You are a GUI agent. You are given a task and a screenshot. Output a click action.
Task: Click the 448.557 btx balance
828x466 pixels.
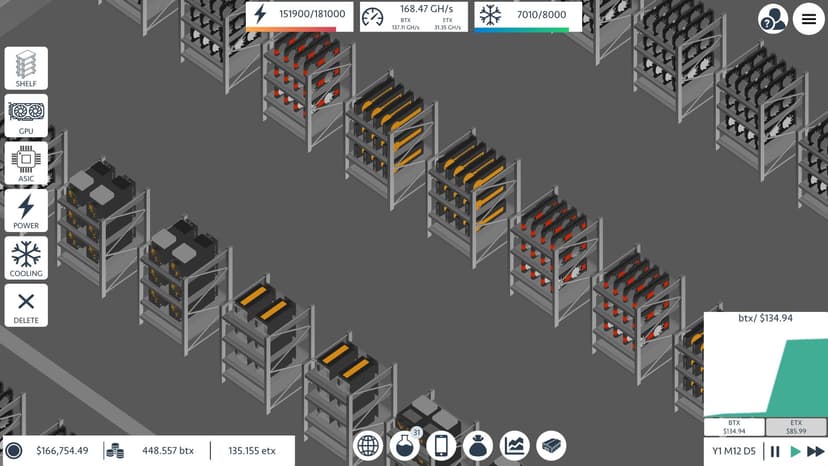point(168,451)
